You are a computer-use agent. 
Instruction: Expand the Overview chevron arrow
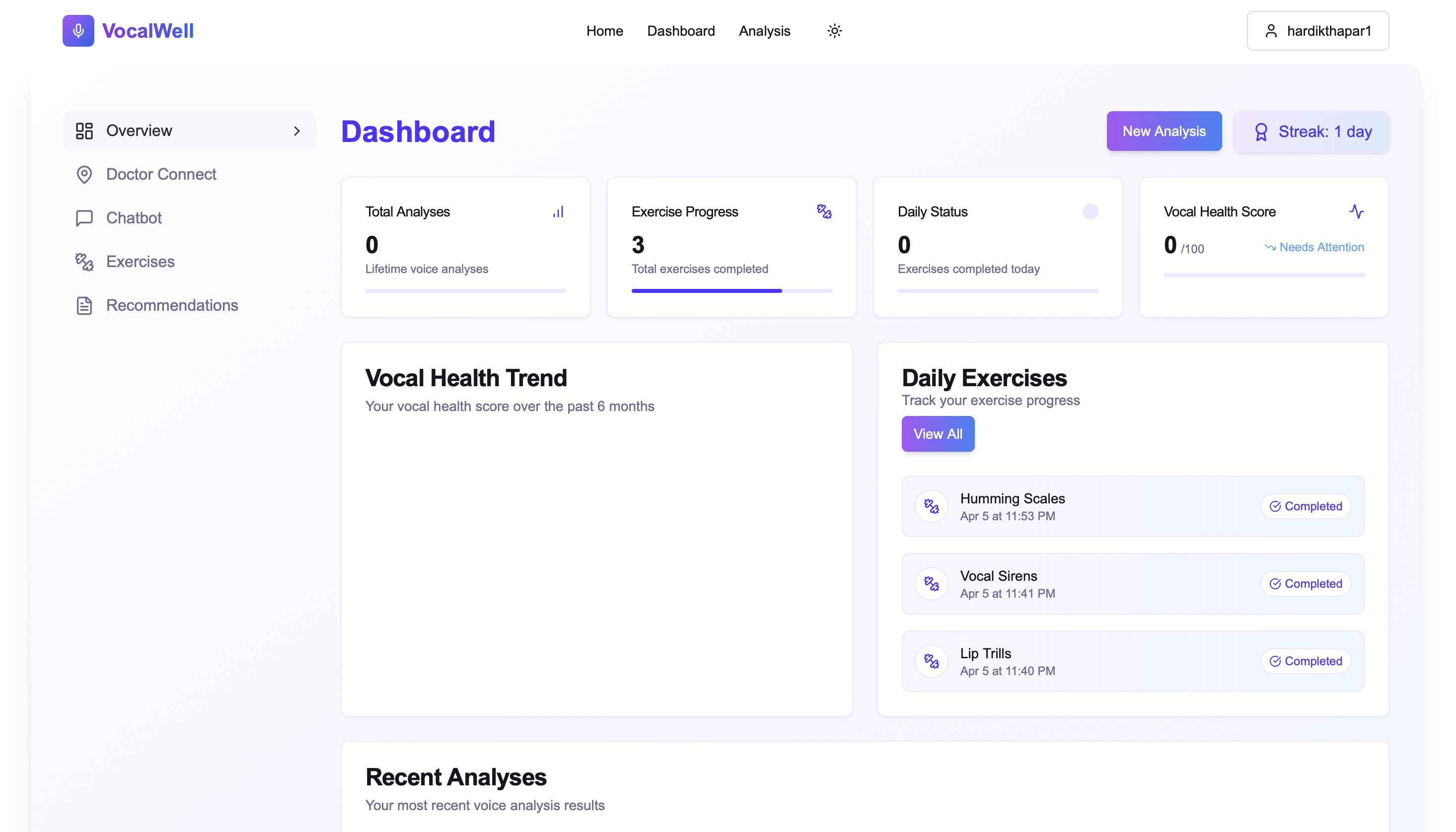point(296,131)
